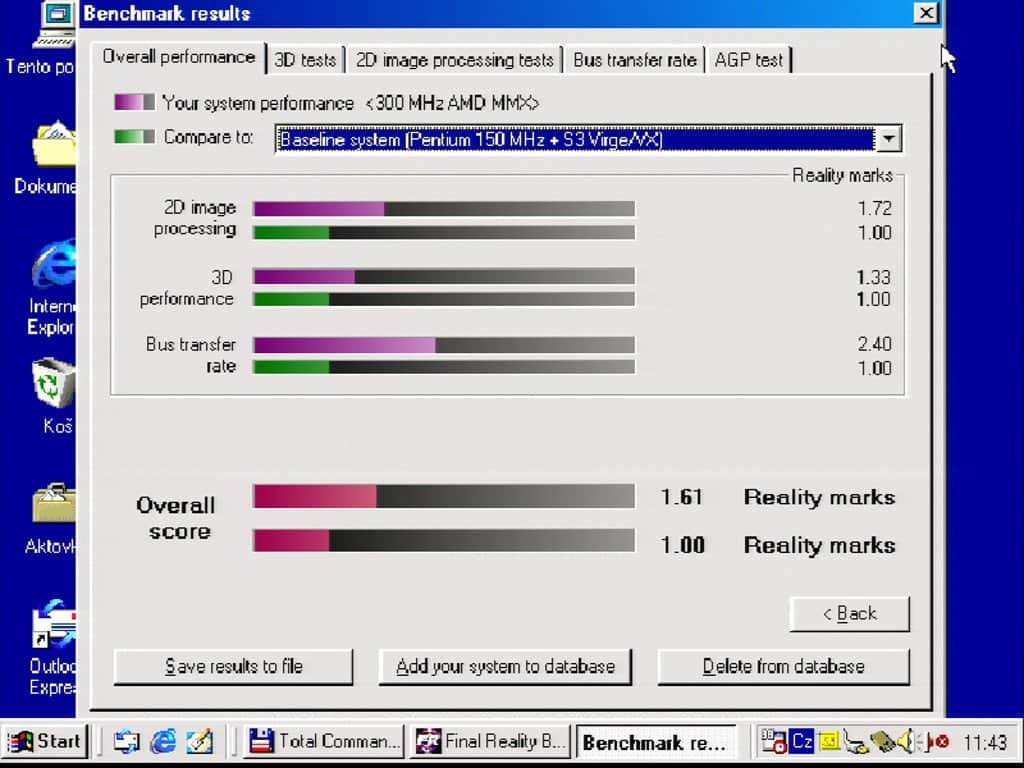The height and width of the screenshot is (768, 1024).
Task: Switch to Total Commander taskbar button
Action: [324, 741]
